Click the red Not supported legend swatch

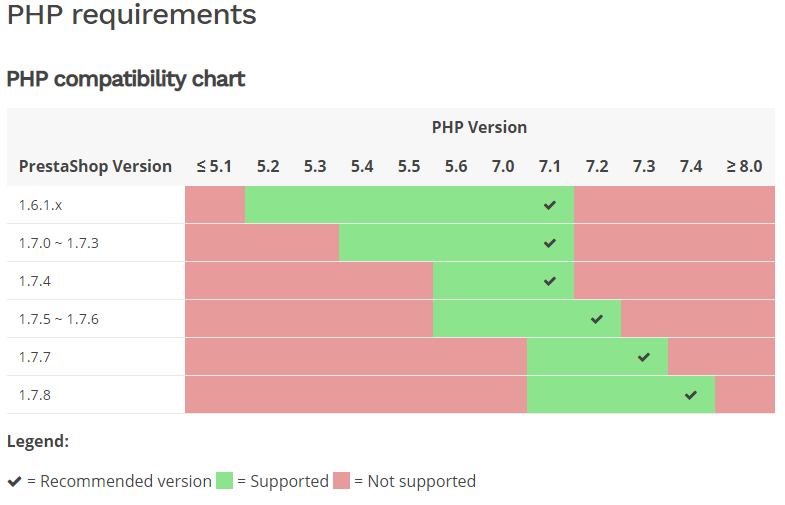point(342,481)
